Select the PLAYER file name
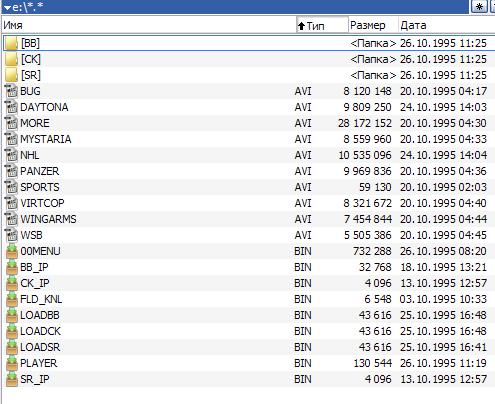The height and width of the screenshot is (404, 495). tap(39, 363)
